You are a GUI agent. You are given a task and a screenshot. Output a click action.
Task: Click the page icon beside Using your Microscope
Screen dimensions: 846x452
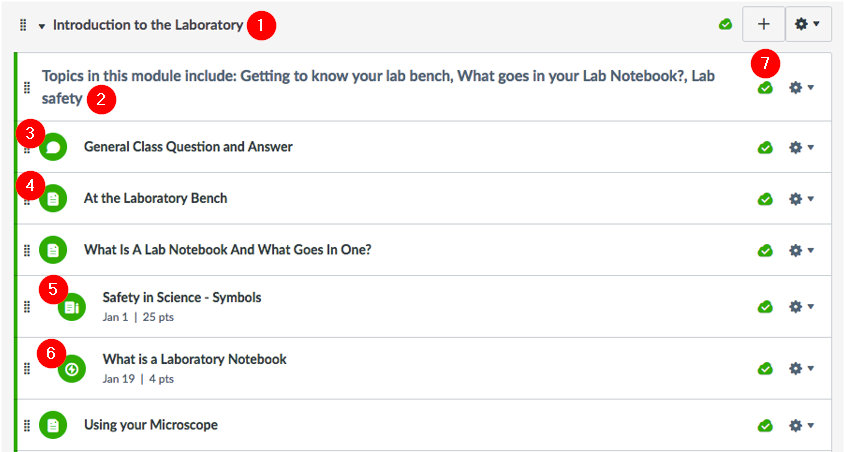coord(53,426)
